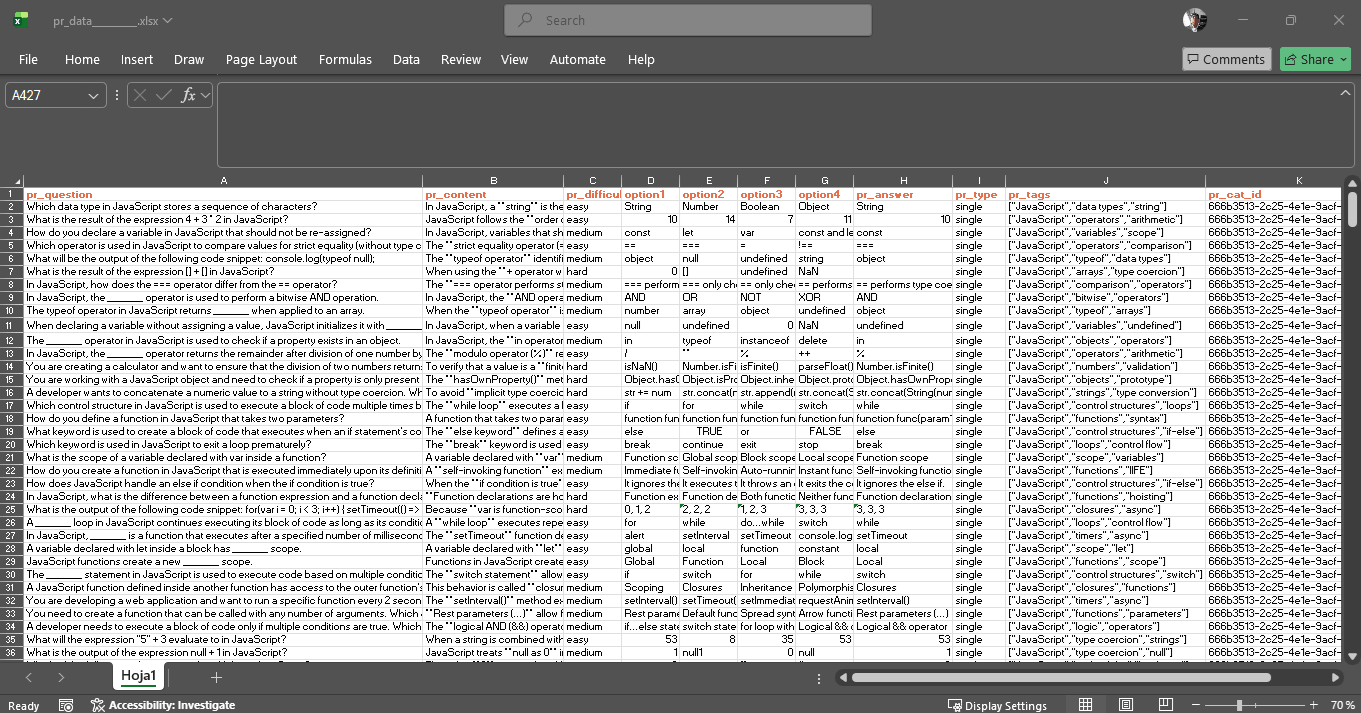The width and height of the screenshot is (1361, 713).
Task: Click the Zoom Out minus icon
Action: click(x=1193, y=705)
